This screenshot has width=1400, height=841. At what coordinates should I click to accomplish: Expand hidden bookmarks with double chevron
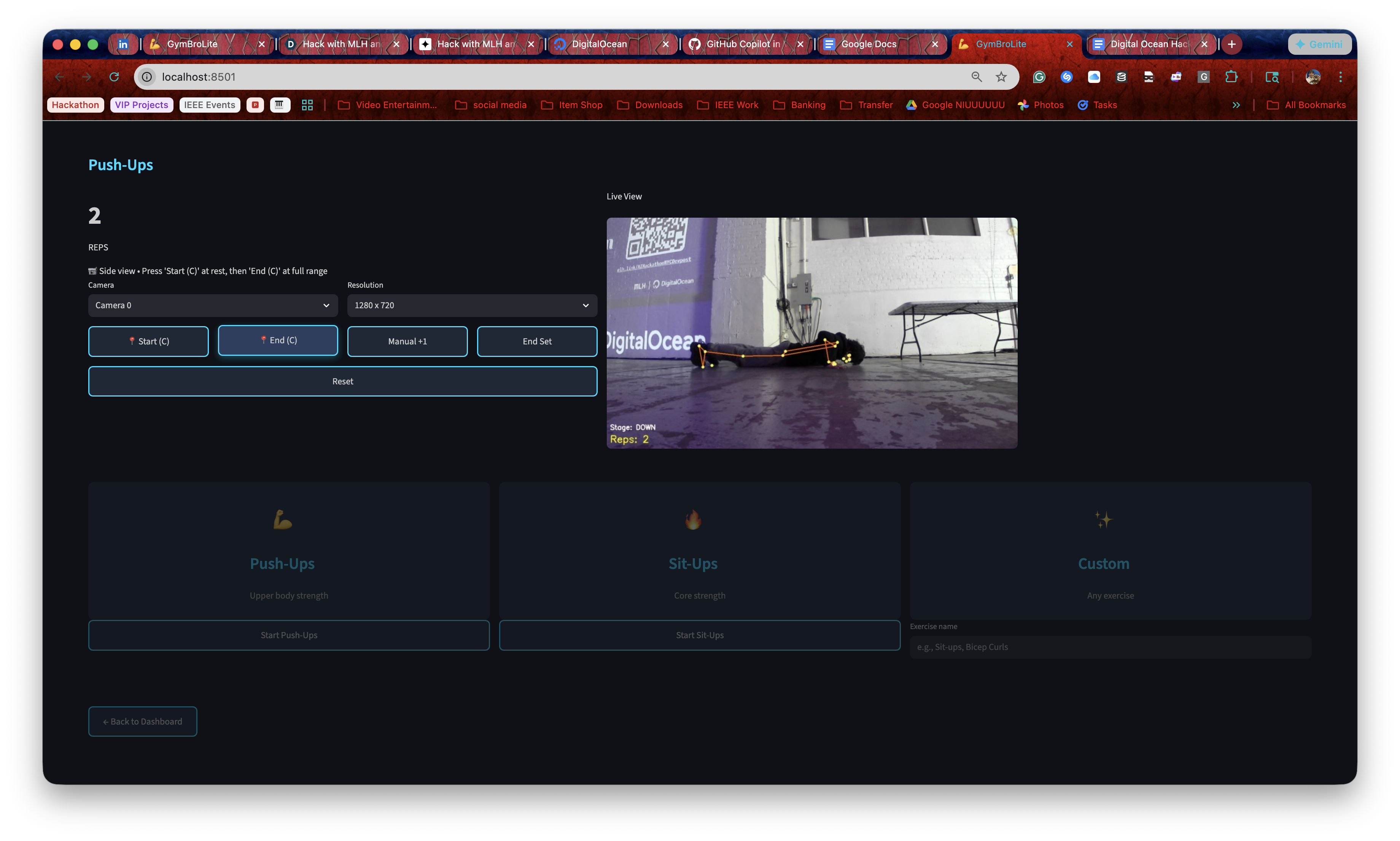[x=1236, y=105]
